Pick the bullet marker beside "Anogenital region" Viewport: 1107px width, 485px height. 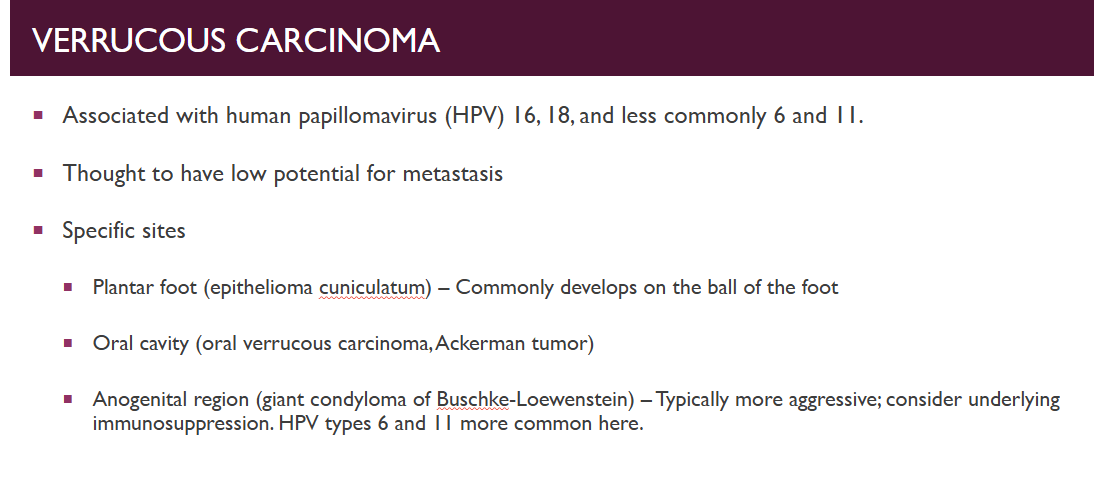pos(68,400)
